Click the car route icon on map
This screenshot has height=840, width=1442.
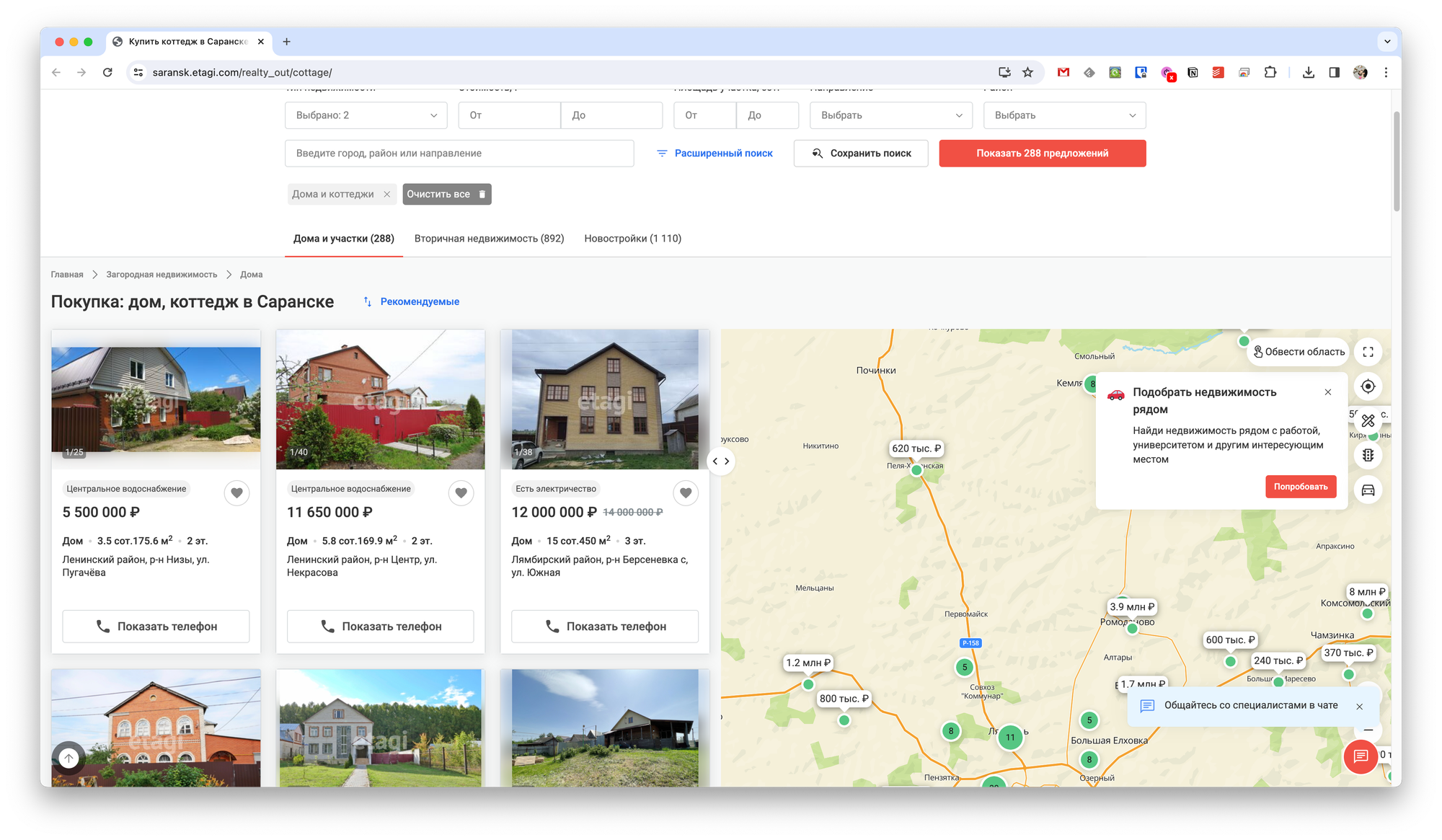point(1368,490)
